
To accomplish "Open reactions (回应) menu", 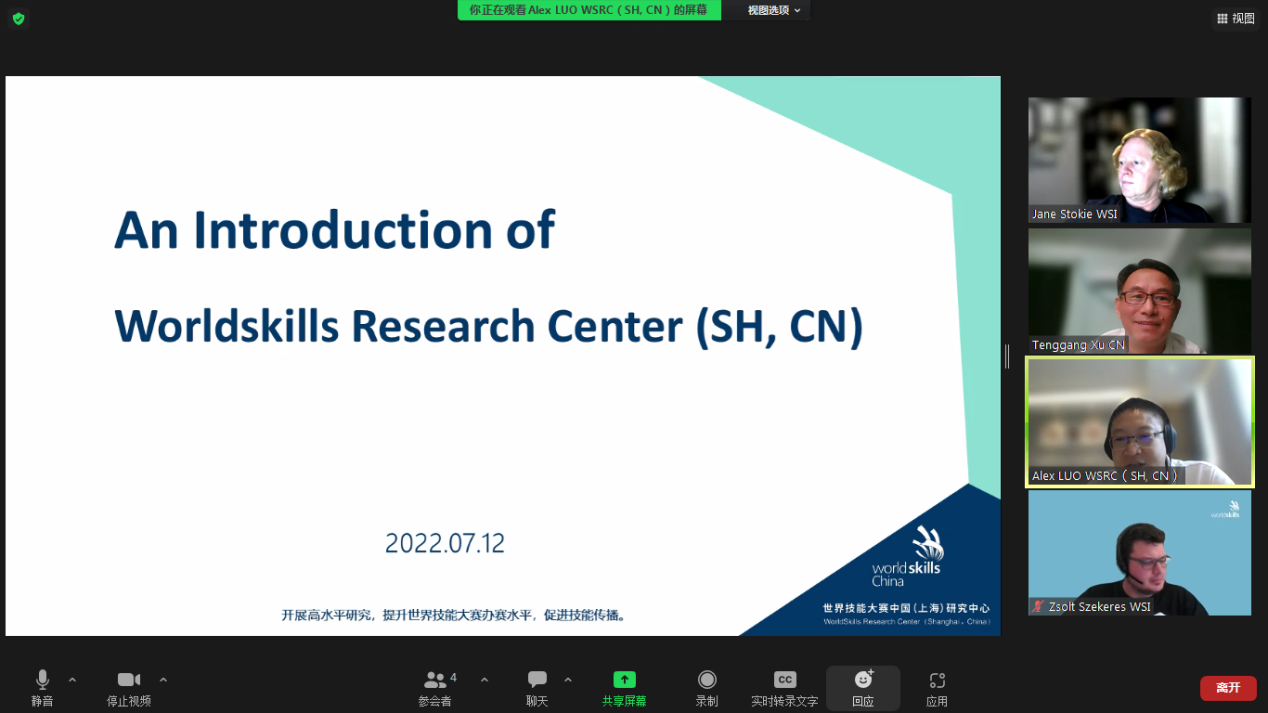I will click(x=863, y=687).
